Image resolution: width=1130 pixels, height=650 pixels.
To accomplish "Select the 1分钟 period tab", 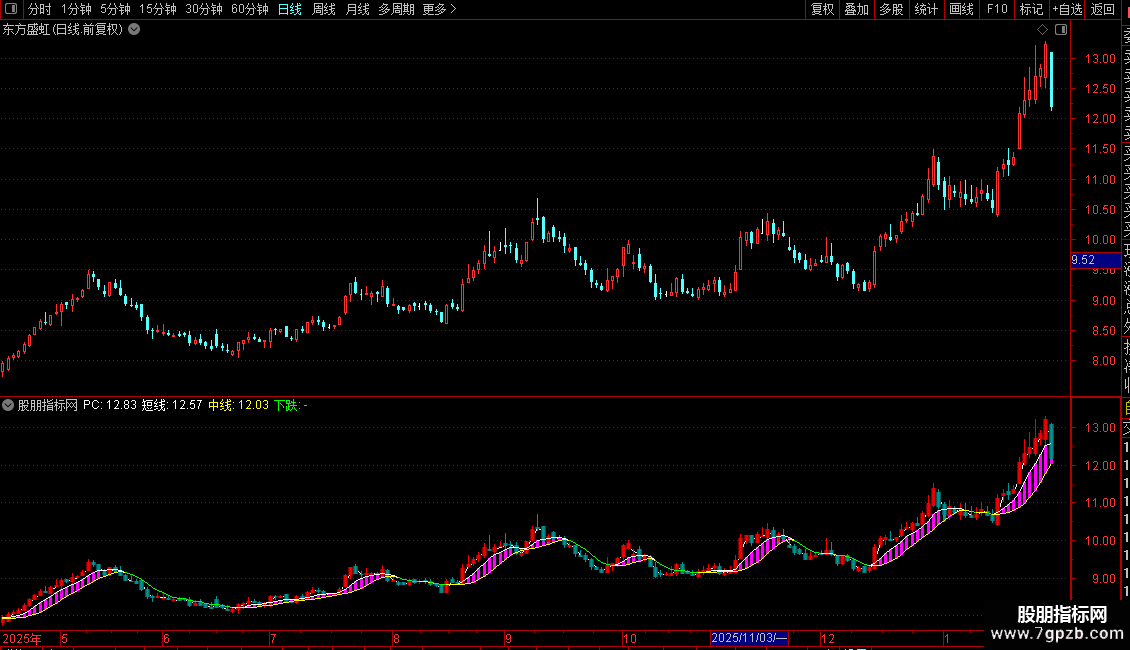I will coord(76,9).
